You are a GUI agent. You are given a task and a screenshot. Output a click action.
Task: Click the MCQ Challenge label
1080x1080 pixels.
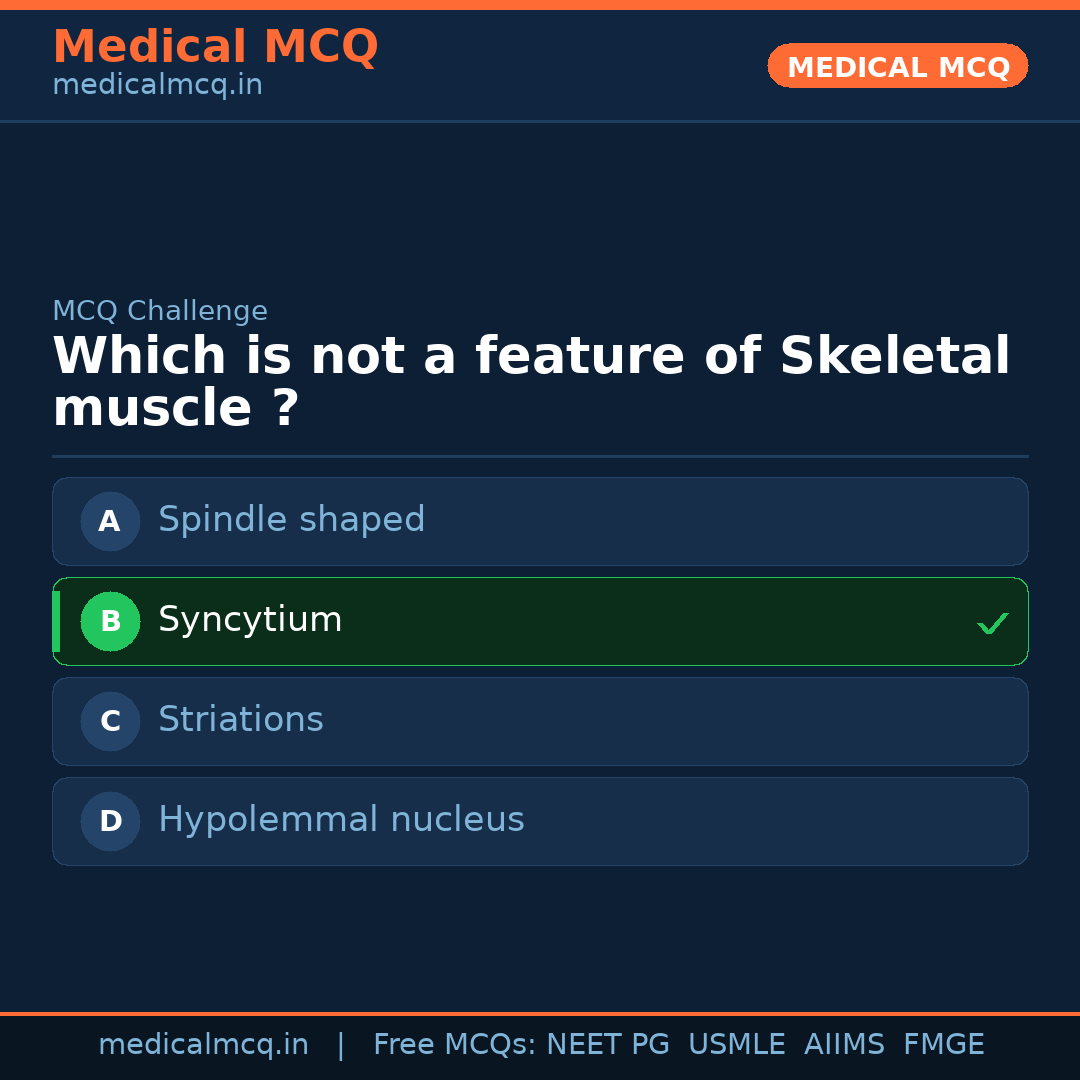pos(160,311)
